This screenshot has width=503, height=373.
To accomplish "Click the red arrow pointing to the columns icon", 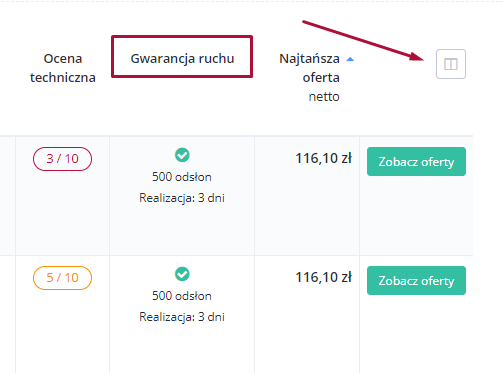I will (363, 41).
